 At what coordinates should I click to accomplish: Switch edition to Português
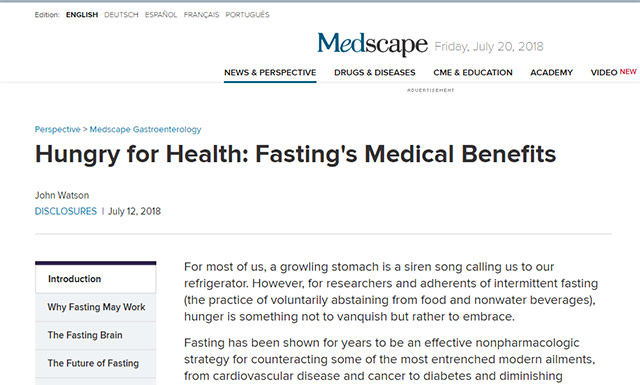coord(247,15)
